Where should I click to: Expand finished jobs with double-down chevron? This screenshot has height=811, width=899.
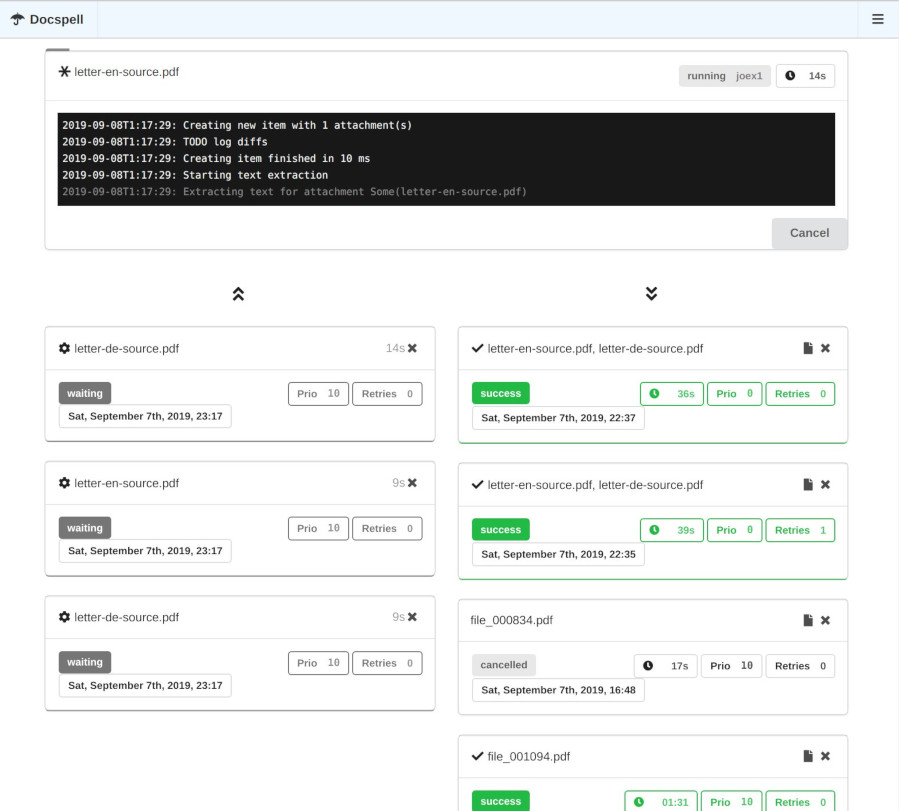click(651, 294)
